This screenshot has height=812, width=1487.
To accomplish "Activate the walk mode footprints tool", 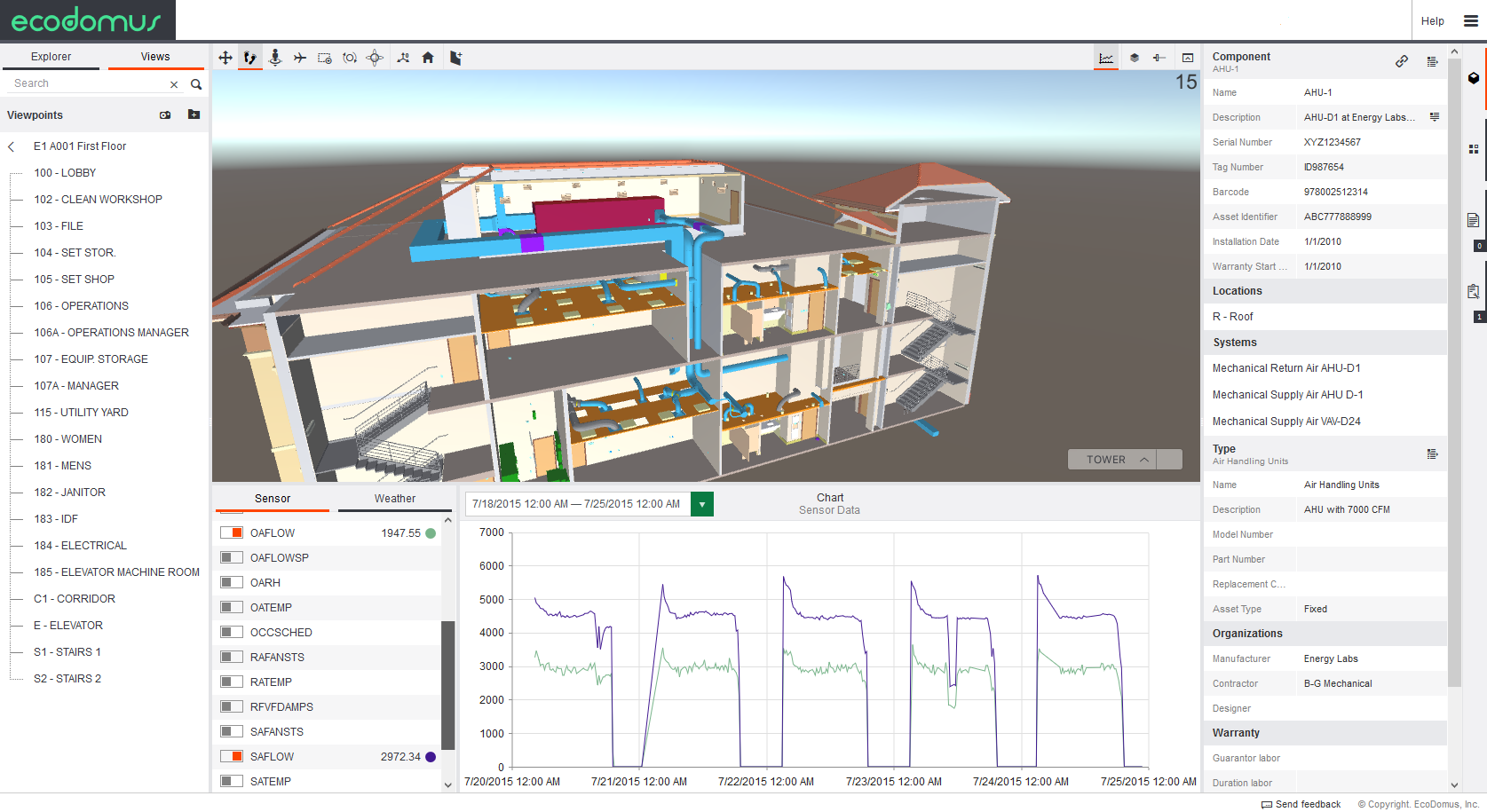I will click(x=250, y=58).
